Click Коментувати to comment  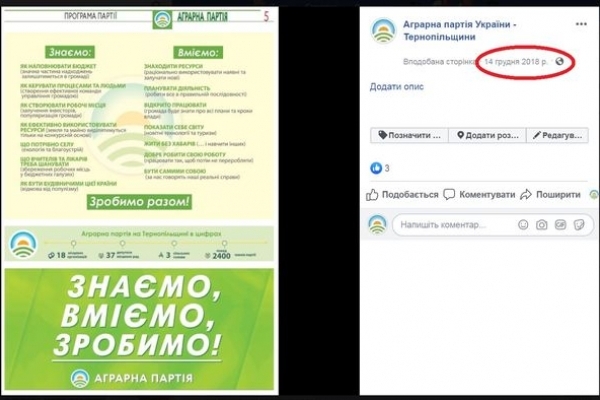pyautogui.click(x=479, y=194)
